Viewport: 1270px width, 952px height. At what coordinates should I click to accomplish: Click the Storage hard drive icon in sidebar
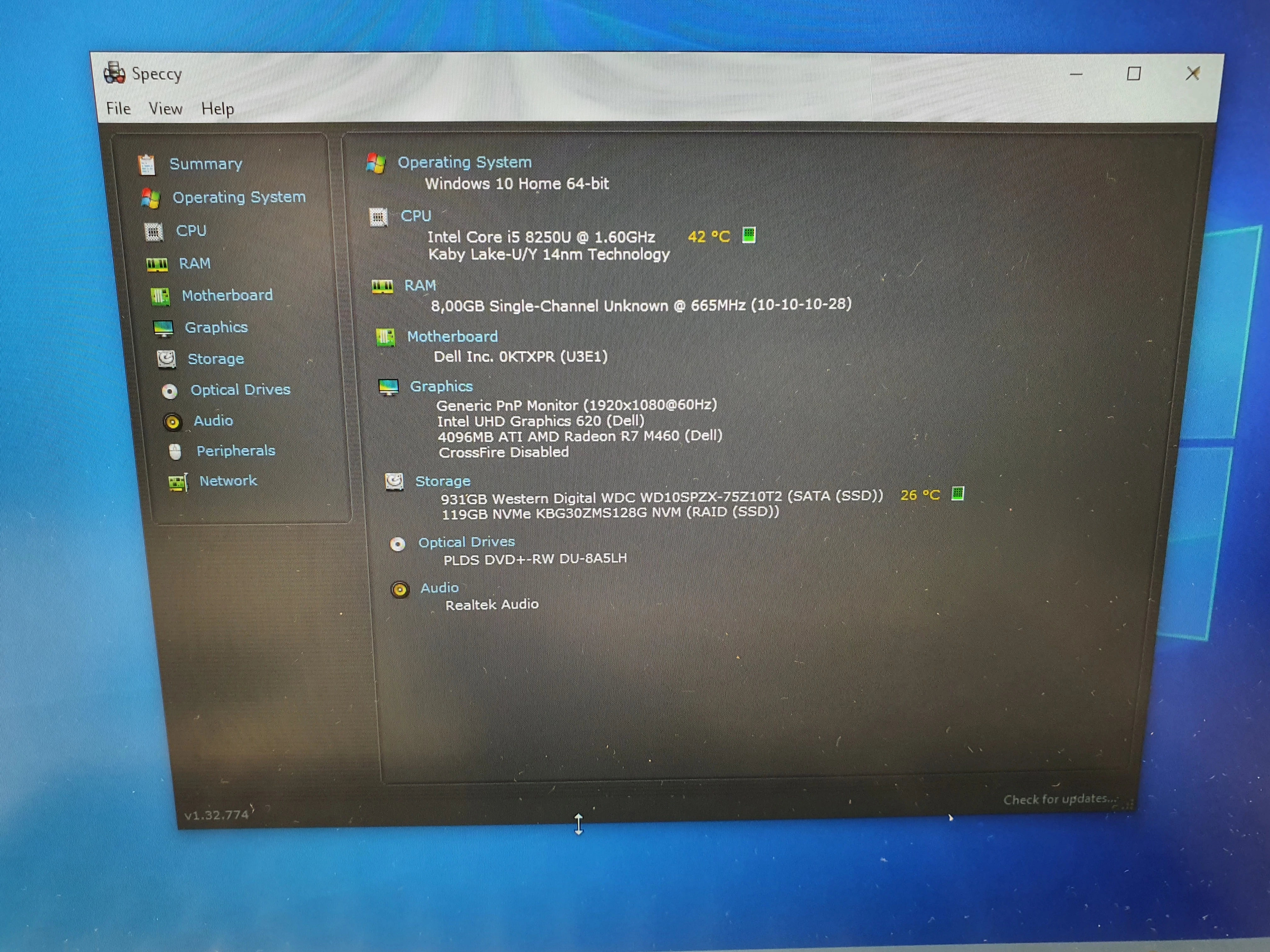(x=167, y=359)
